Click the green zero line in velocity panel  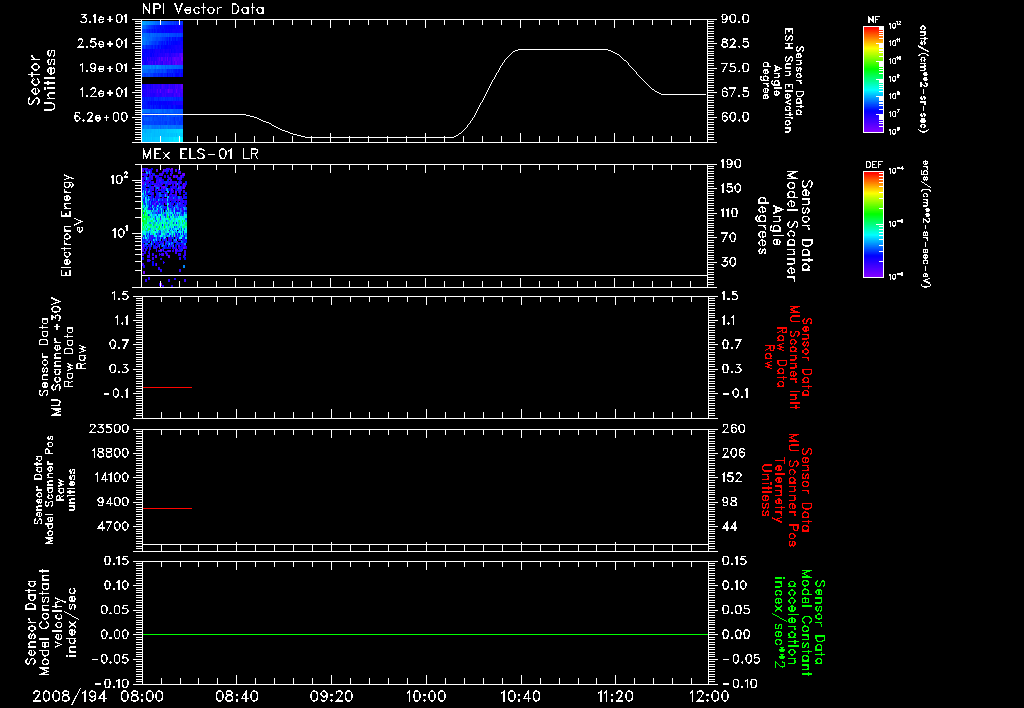(x=425, y=634)
